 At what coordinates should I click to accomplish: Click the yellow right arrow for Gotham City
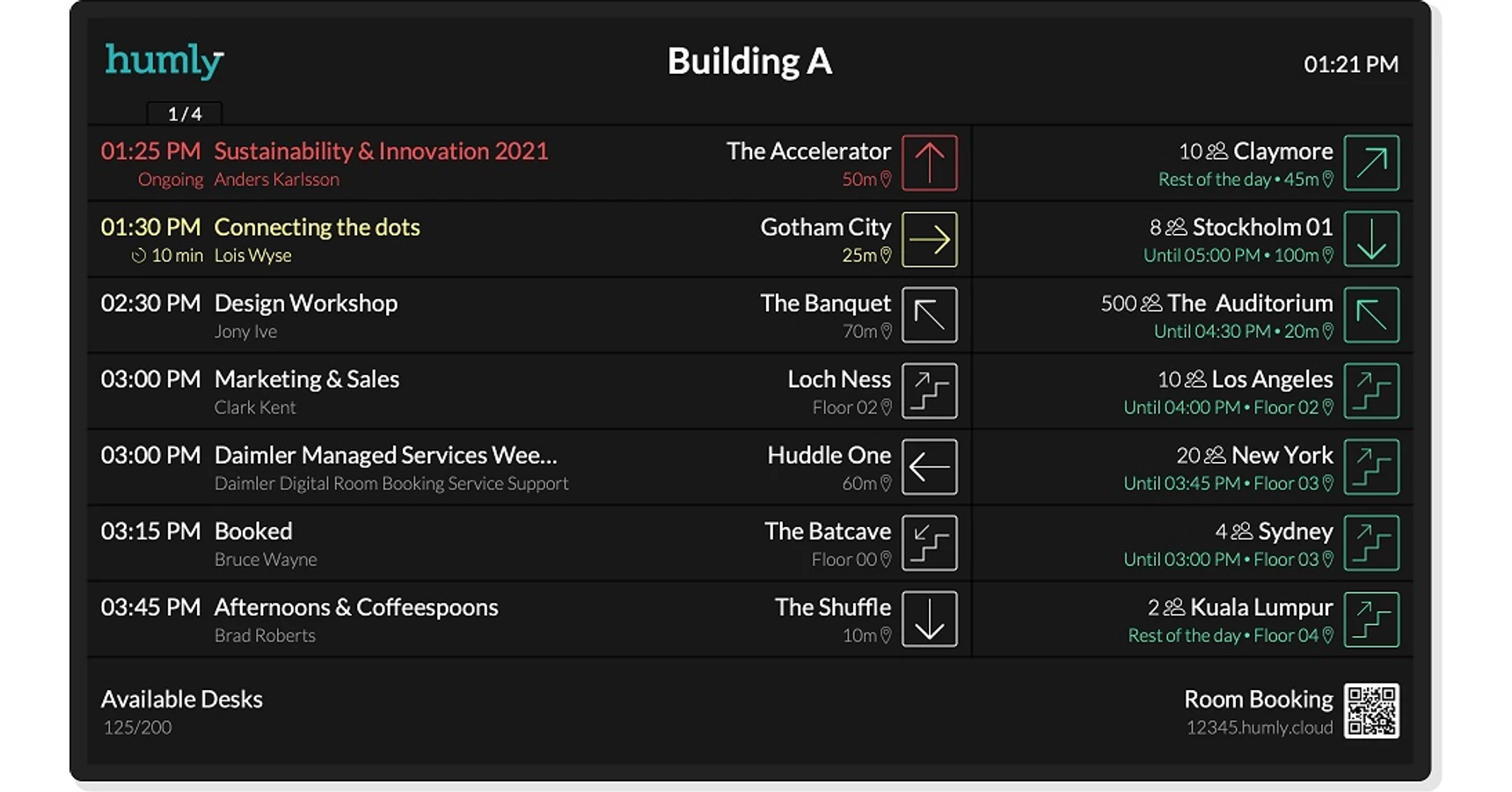click(x=929, y=239)
